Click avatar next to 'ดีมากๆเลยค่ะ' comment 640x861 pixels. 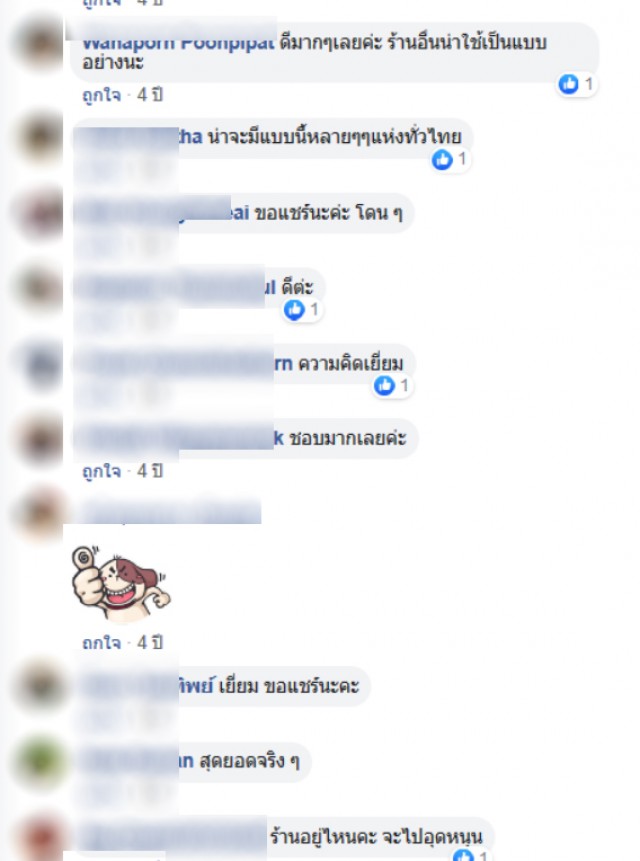click(x=40, y=43)
